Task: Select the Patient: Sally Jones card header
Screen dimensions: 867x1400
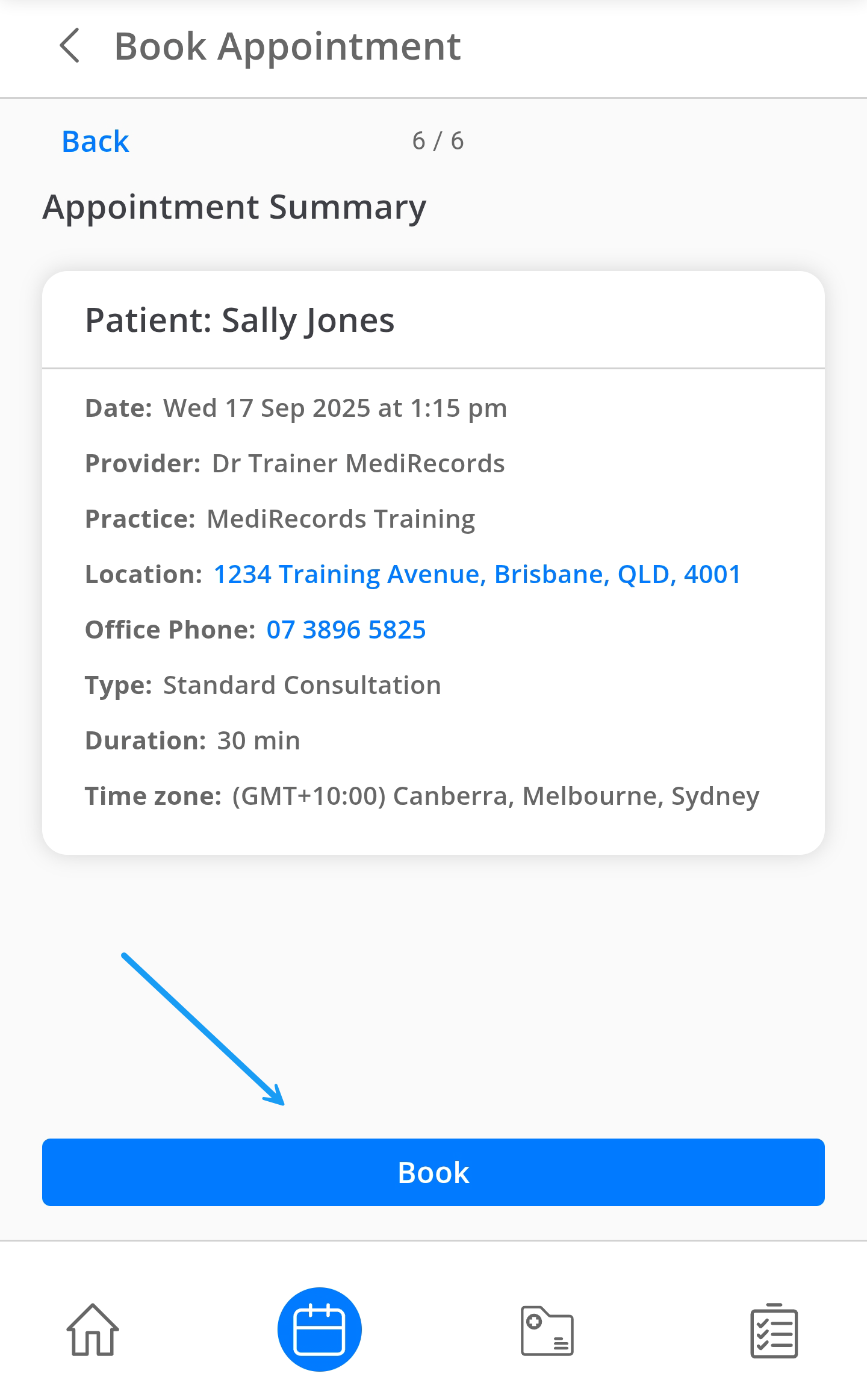Action: [x=240, y=320]
